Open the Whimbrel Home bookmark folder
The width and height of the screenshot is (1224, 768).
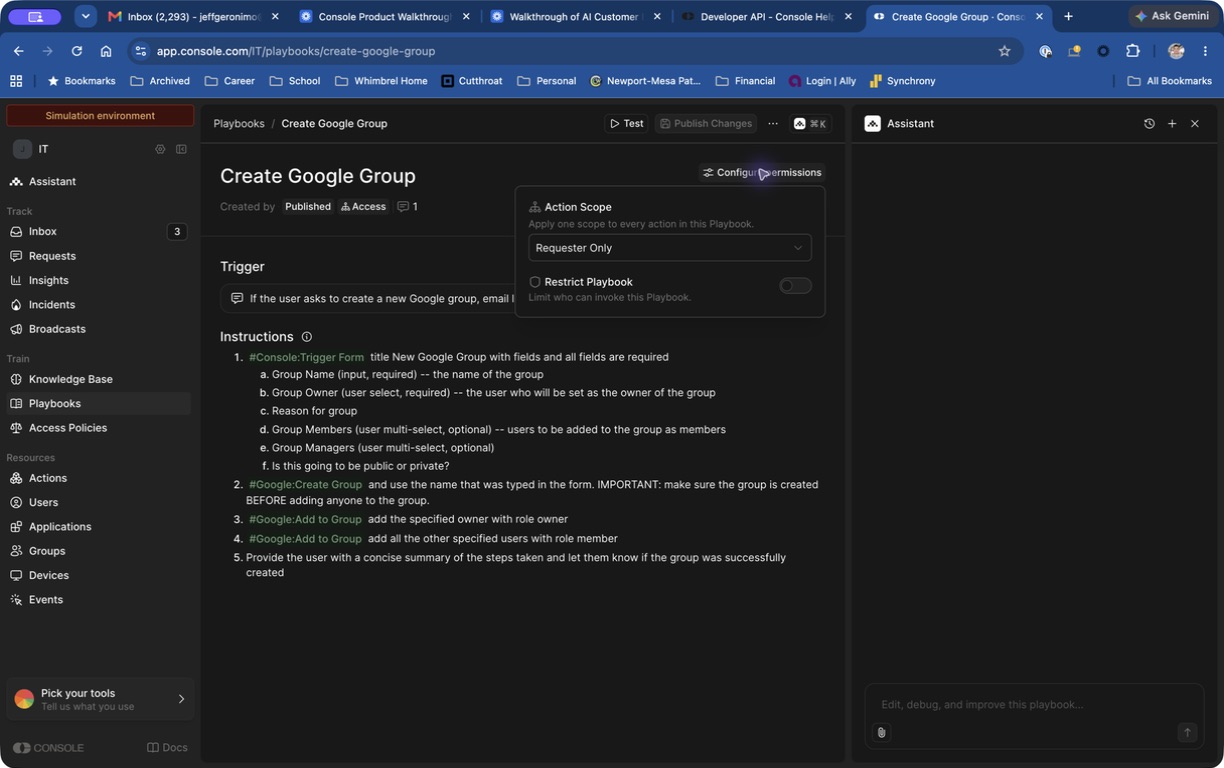coord(381,81)
